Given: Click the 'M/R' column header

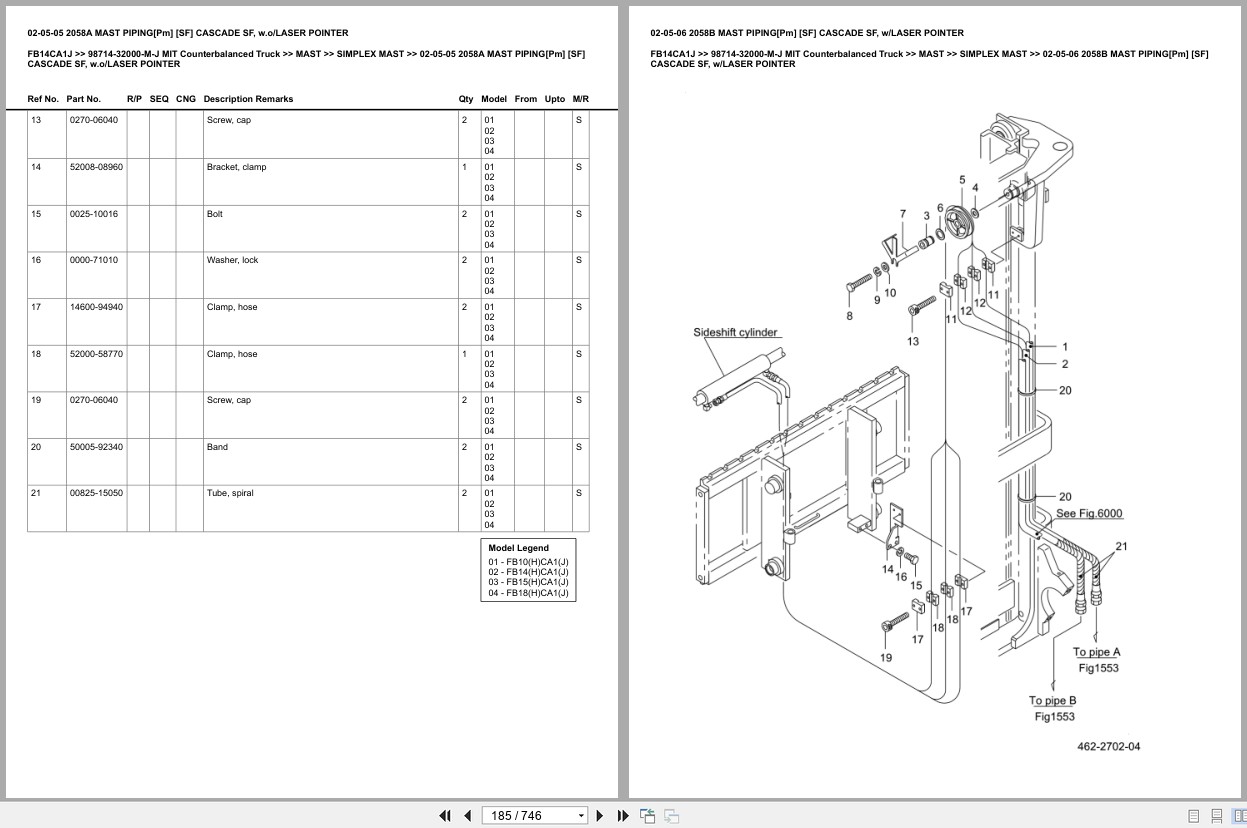Looking at the screenshot, I should 580,99.
